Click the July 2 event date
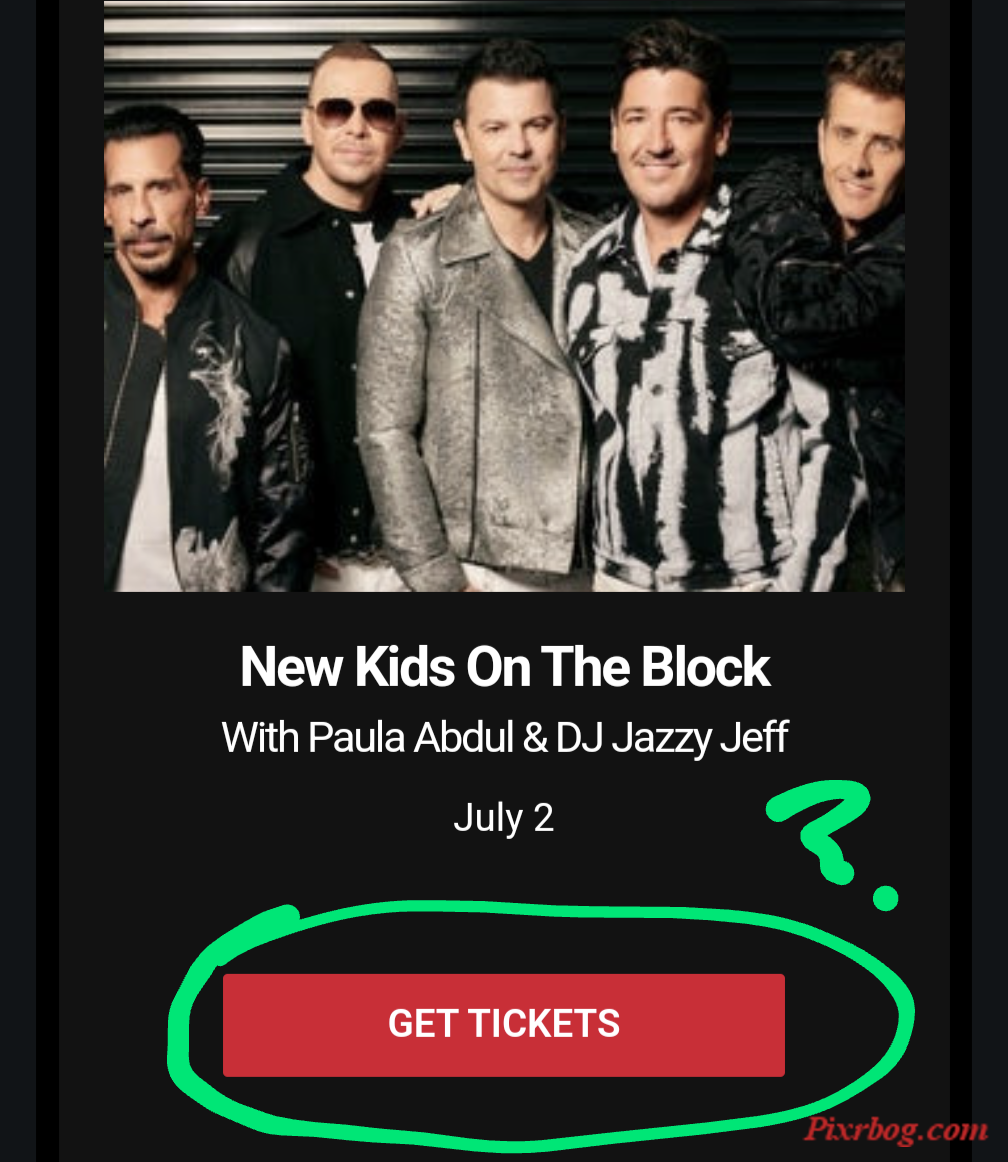The height and width of the screenshot is (1162, 1008). 503,818
